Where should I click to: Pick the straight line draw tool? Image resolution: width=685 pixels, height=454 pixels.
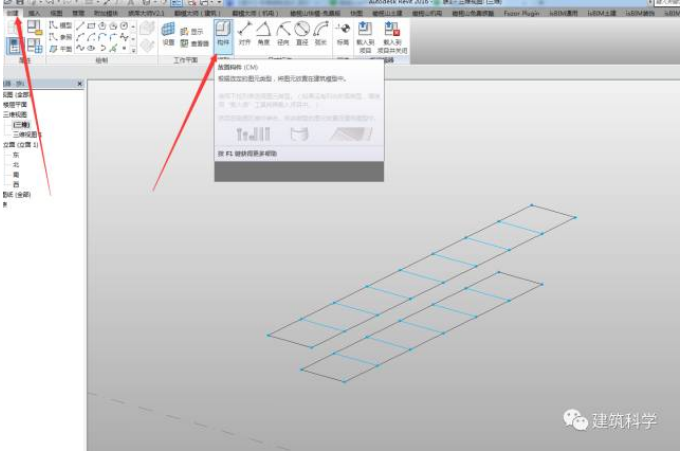[x=80, y=26]
